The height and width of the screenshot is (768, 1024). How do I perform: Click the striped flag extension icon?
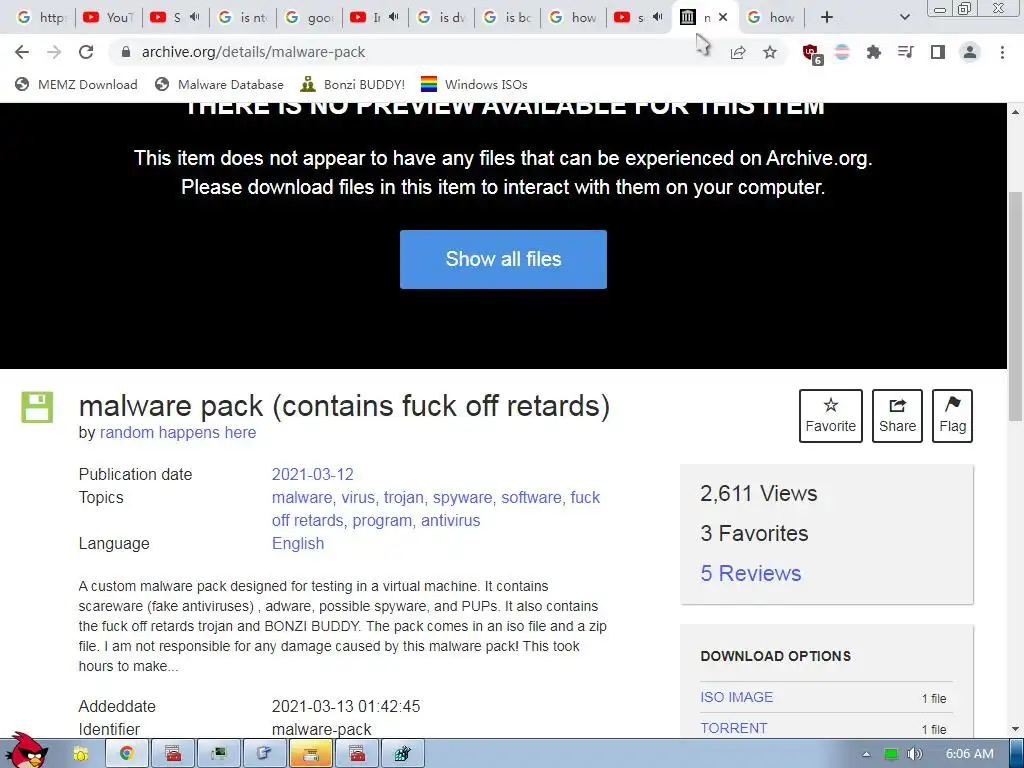842,52
